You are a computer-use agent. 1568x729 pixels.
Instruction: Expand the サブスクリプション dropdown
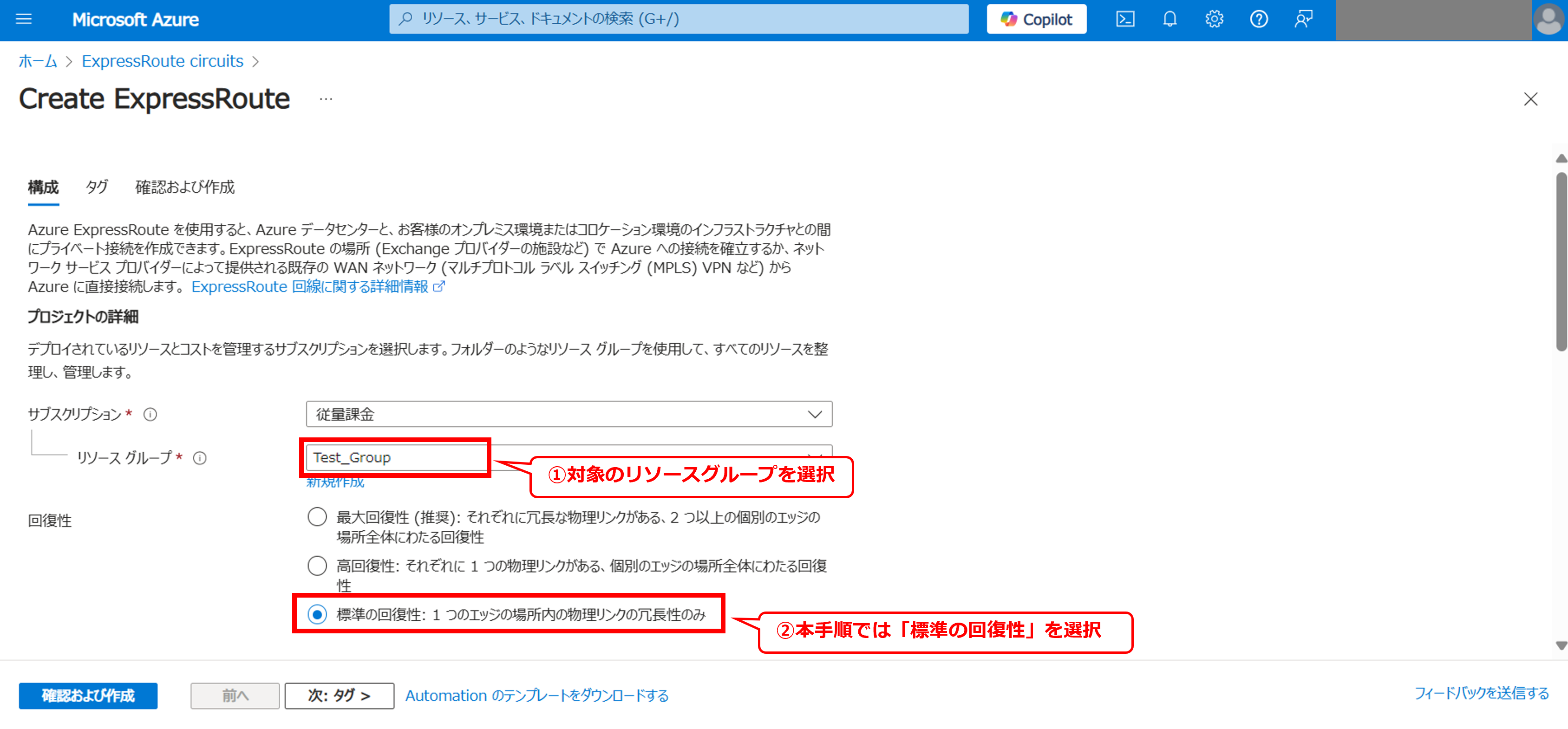click(x=568, y=414)
